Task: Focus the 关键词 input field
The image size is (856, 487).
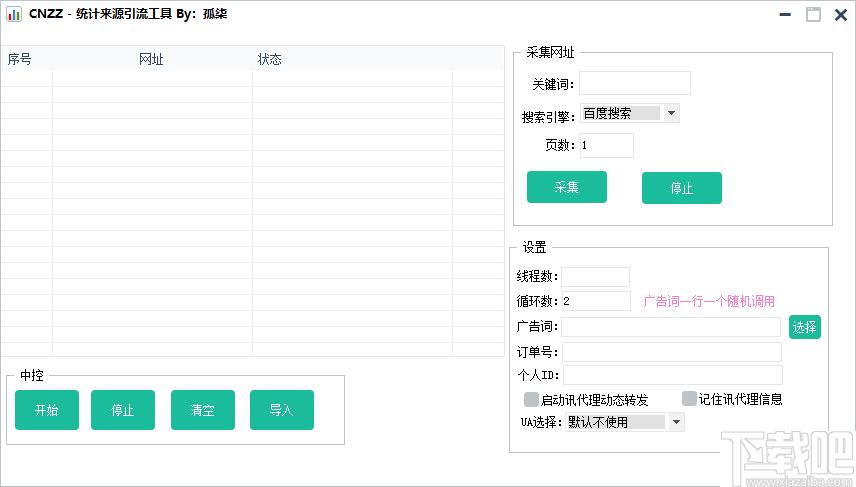Action: point(635,83)
